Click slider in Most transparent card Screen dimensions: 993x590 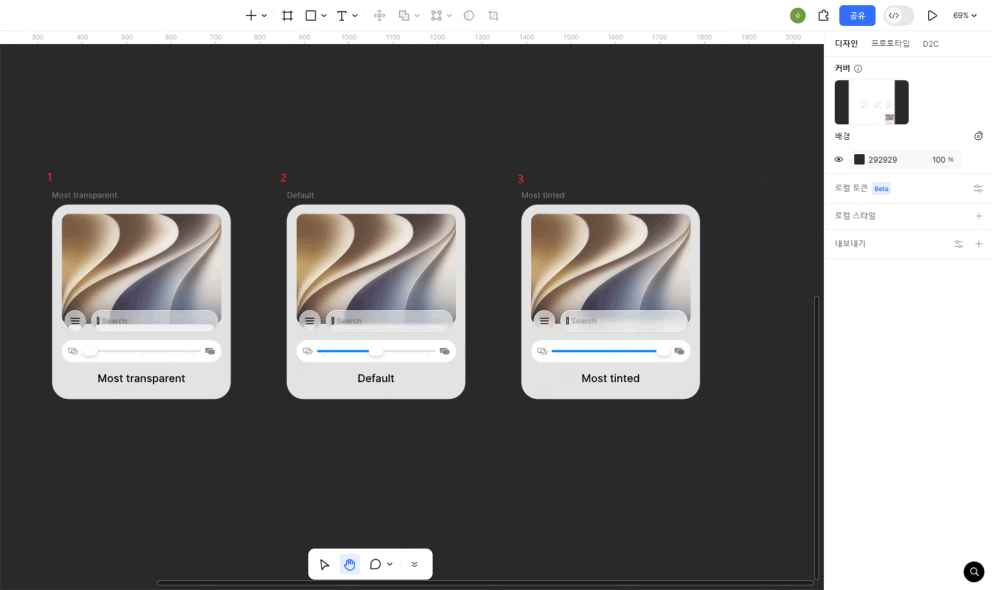point(142,351)
